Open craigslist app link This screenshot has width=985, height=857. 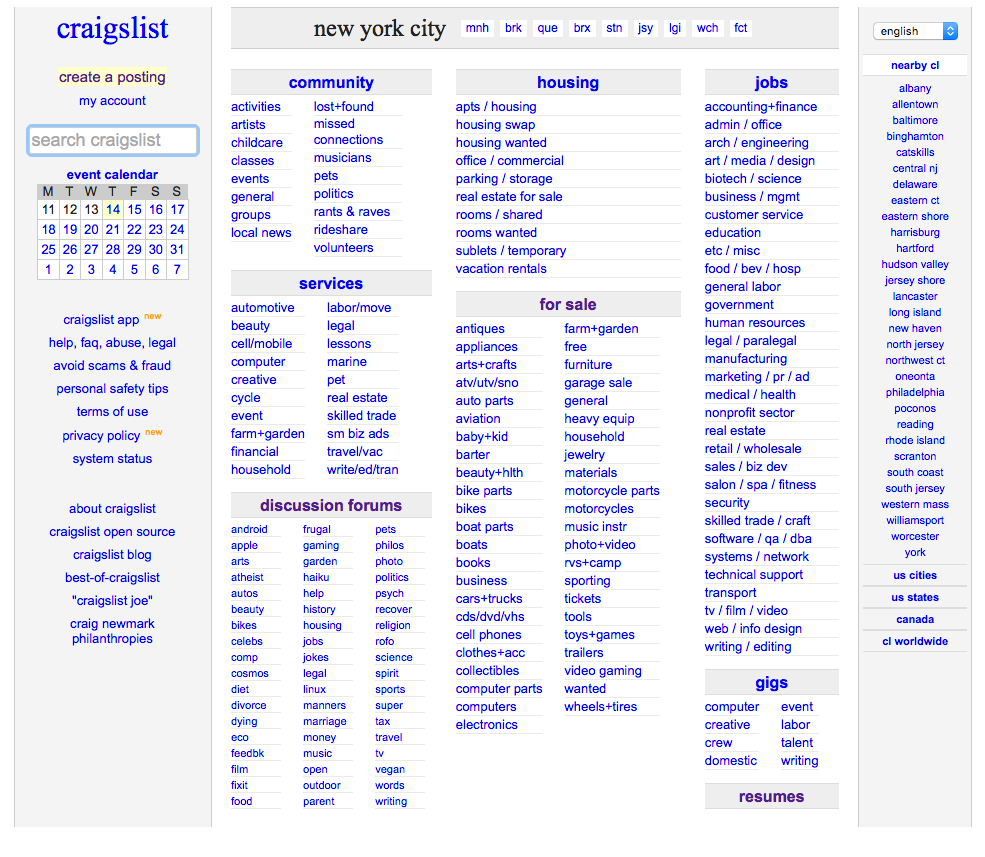point(101,320)
